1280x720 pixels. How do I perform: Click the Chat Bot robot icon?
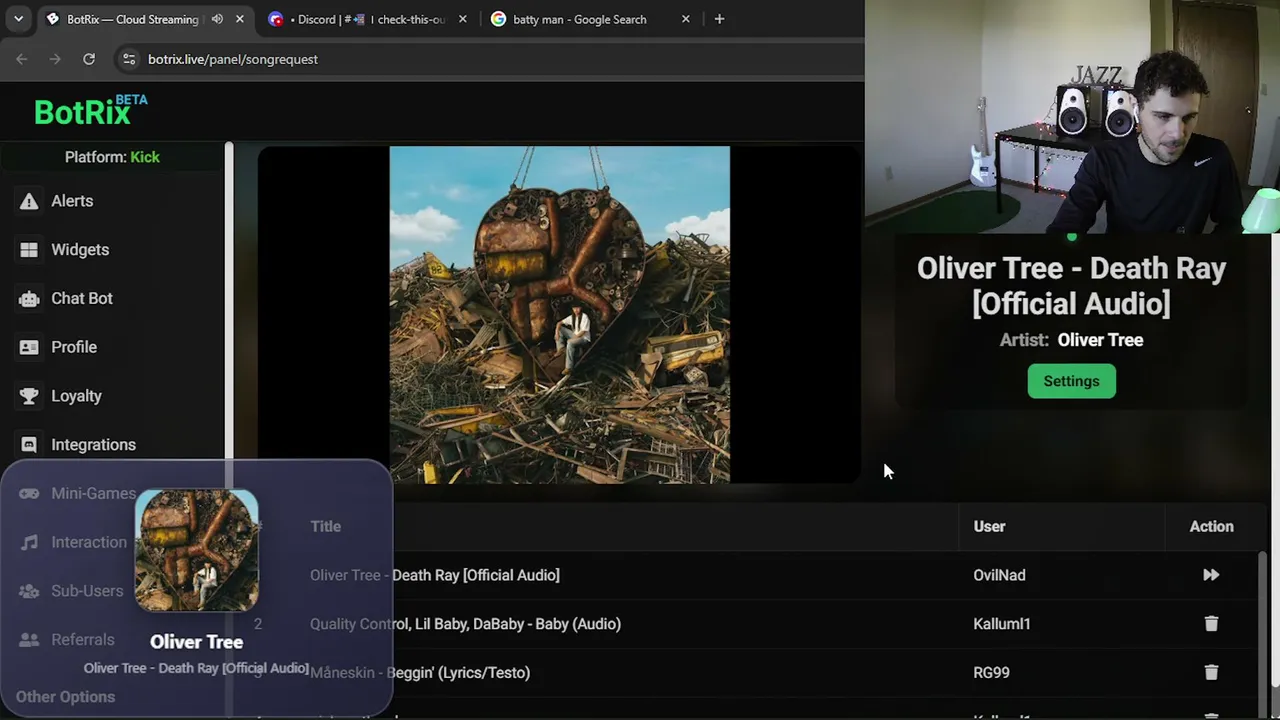tap(29, 298)
